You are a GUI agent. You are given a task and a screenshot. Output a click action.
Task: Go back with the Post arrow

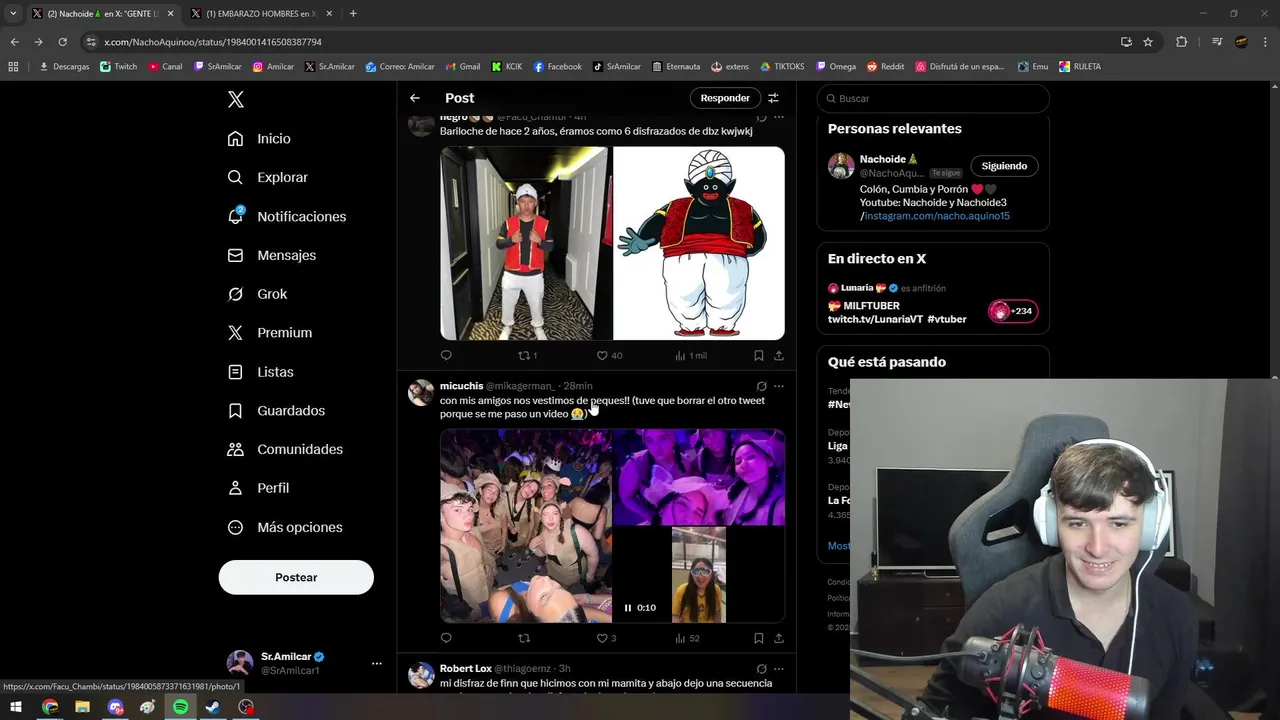[415, 98]
